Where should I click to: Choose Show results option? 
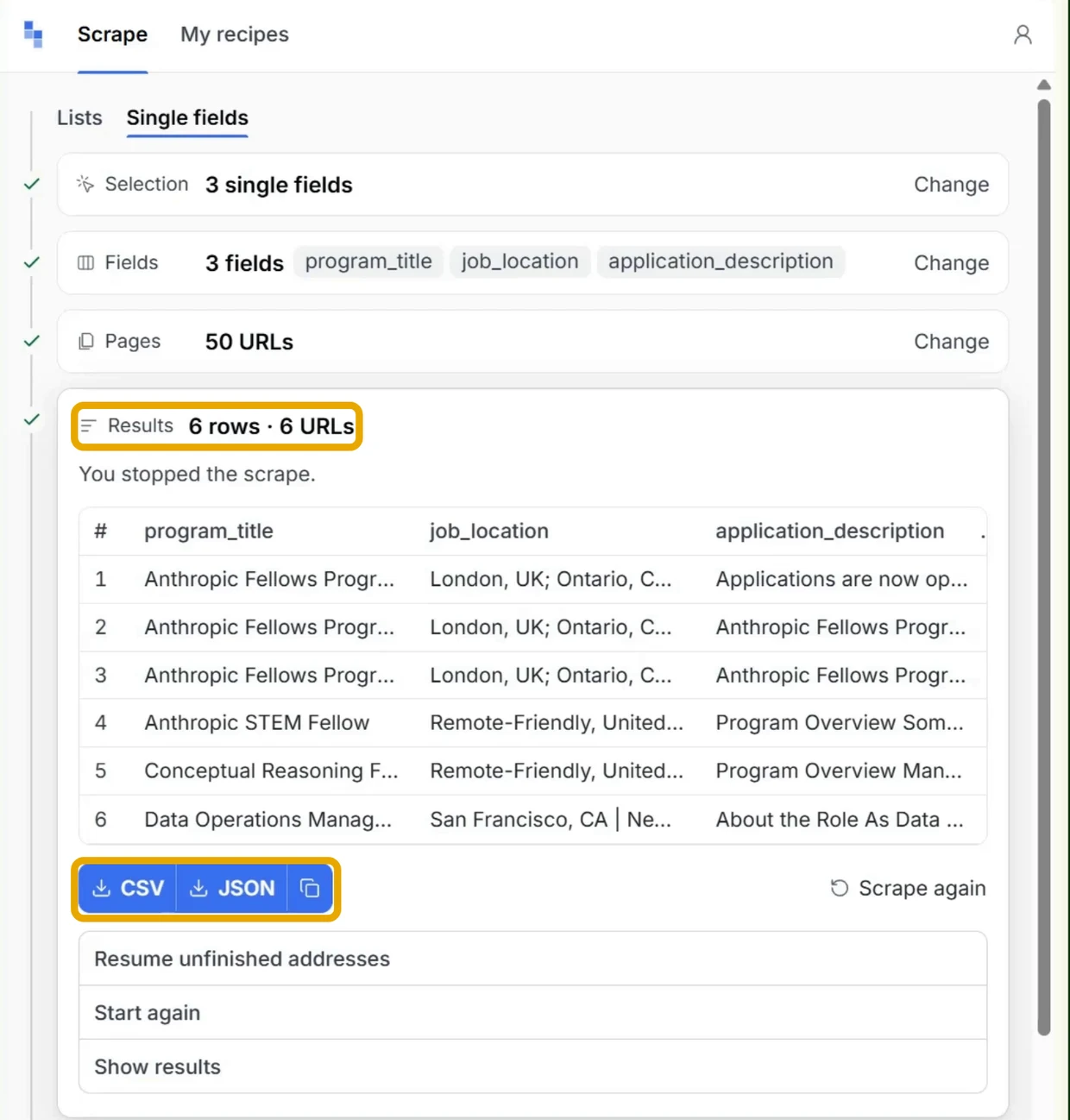click(x=532, y=1067)
